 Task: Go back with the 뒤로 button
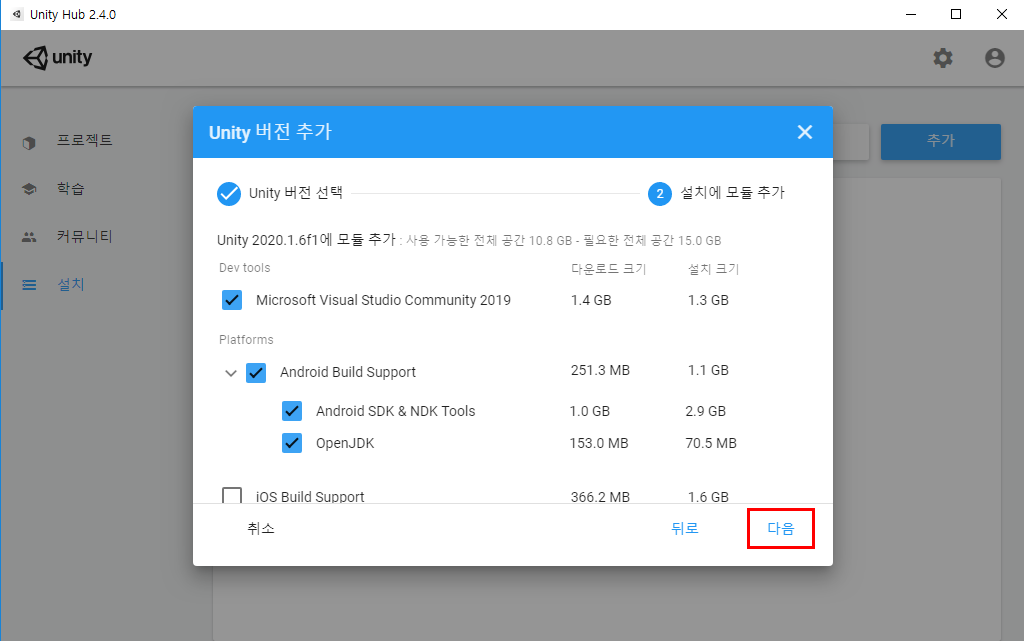click(x=684, y=528)
